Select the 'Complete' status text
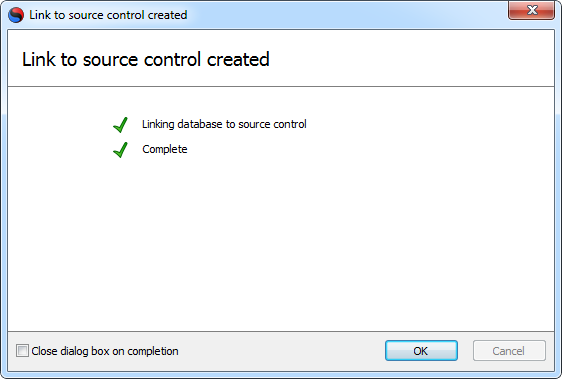 [165, 149]
